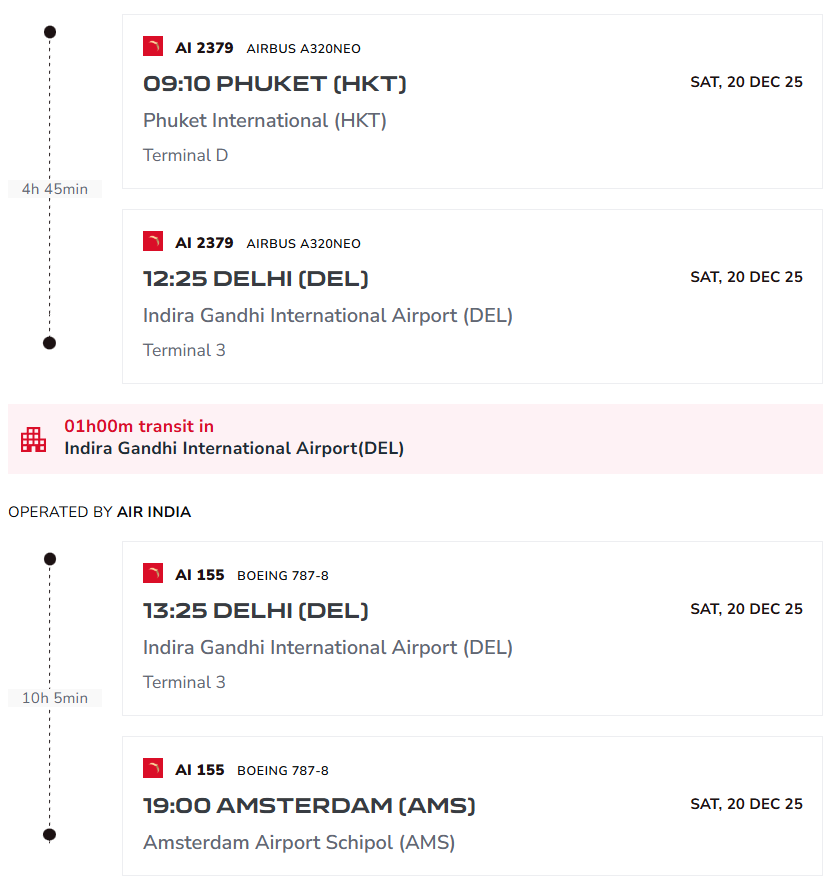832x889 pixels.
Task: Click the 09:10 PHUKET (HKT) heading
Action: (275, 84)
